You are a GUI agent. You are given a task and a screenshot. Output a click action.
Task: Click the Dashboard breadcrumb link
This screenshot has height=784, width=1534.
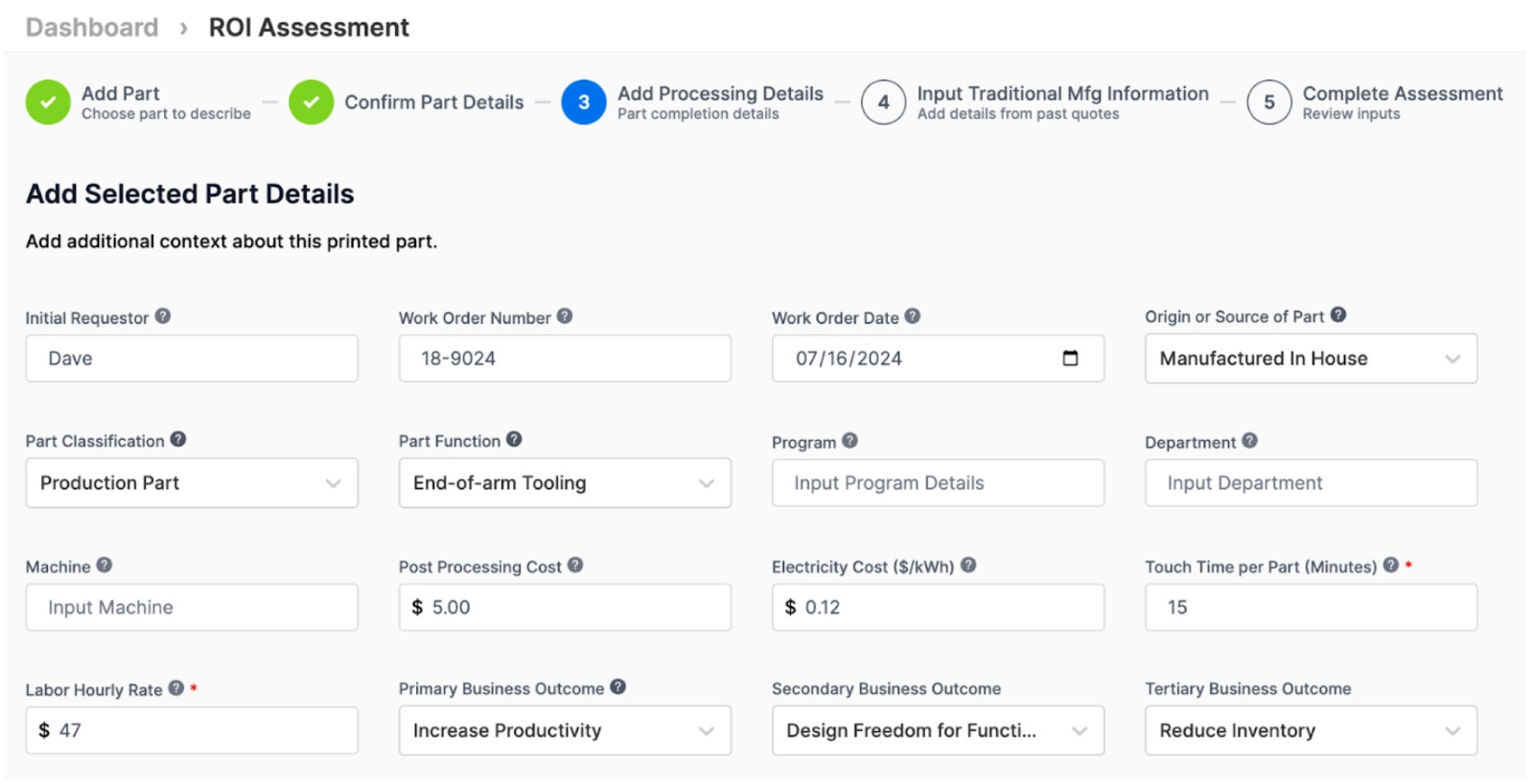[x=92, y=28]
